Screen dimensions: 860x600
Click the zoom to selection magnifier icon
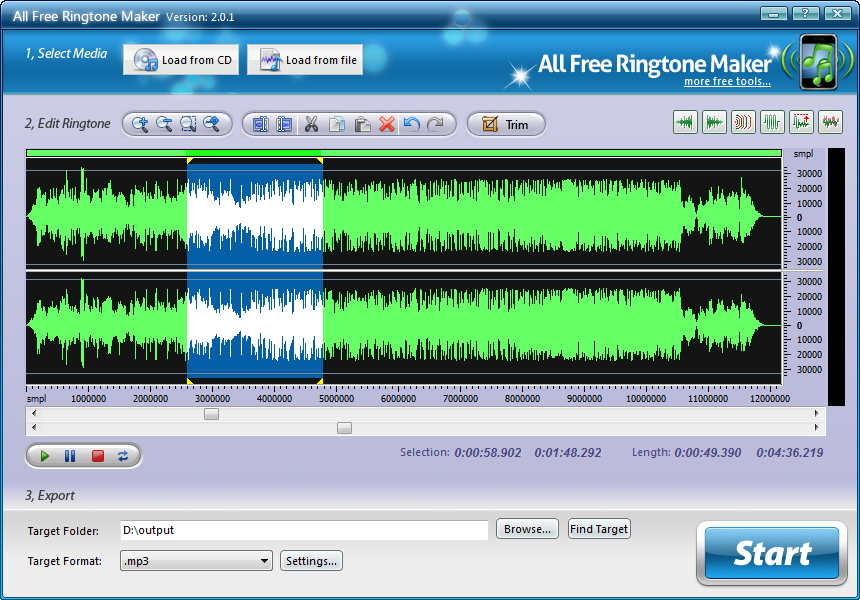tap(188, 124)
